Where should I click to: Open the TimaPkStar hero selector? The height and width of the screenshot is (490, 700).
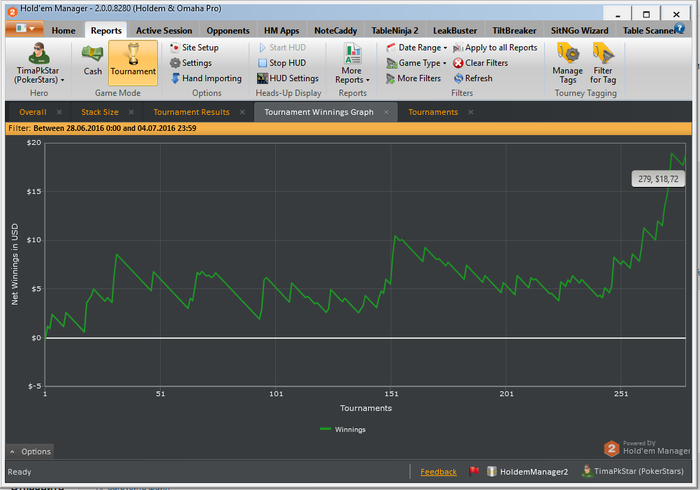39,63
